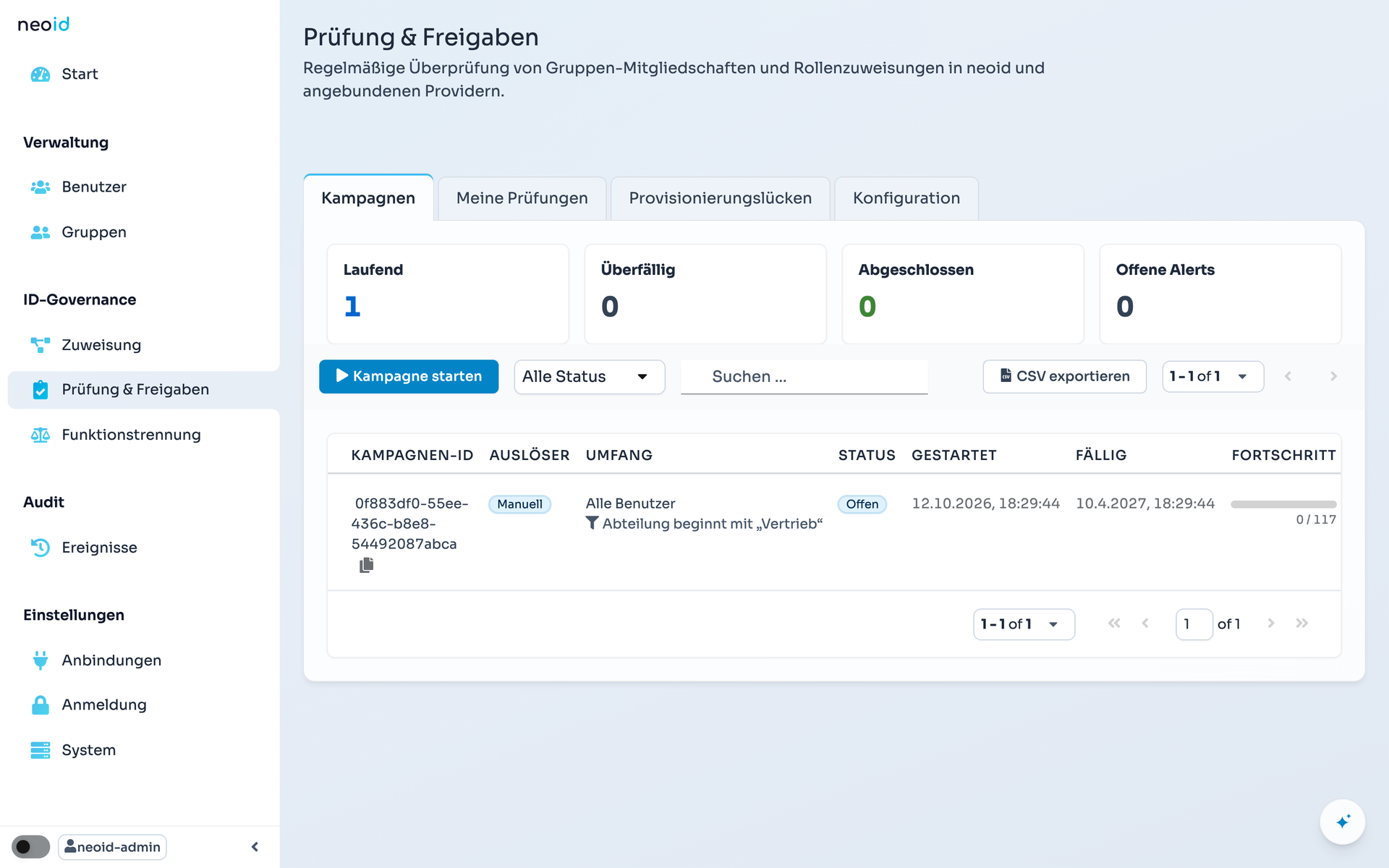Image resolution: width=1389 pixels, height=868 pixels.
Task: Click CSV exportieren button
Action: [x=1065, y=376]
